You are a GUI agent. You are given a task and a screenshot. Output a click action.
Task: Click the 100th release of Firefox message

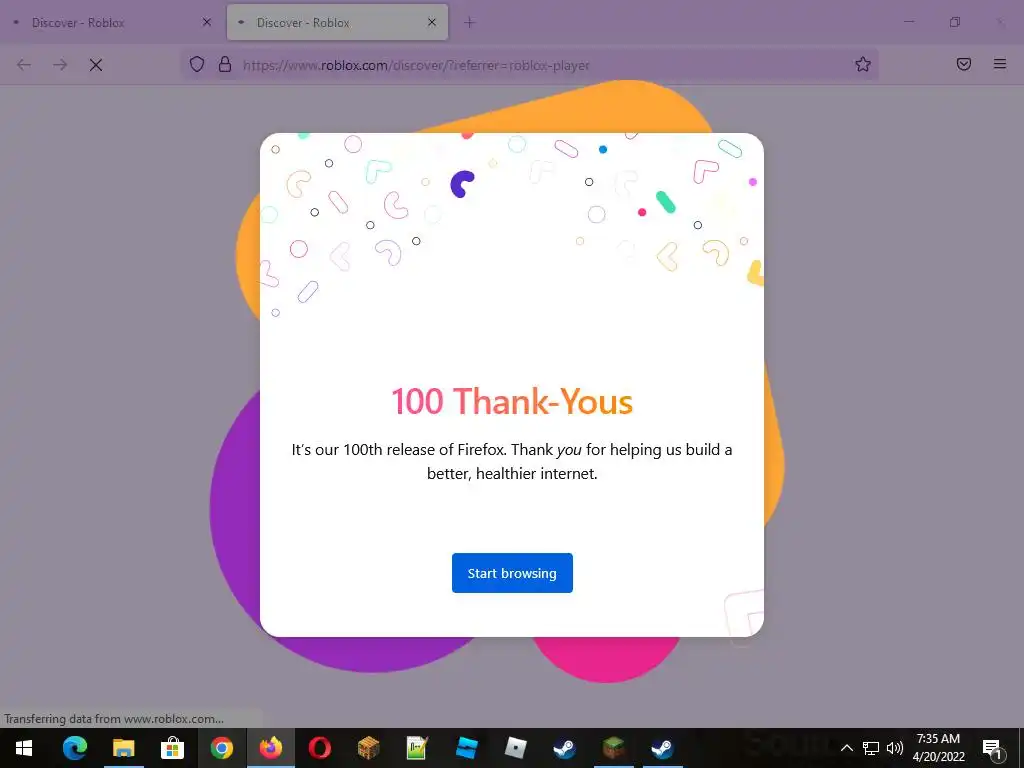pyautogui.click(x=512, y=461)
